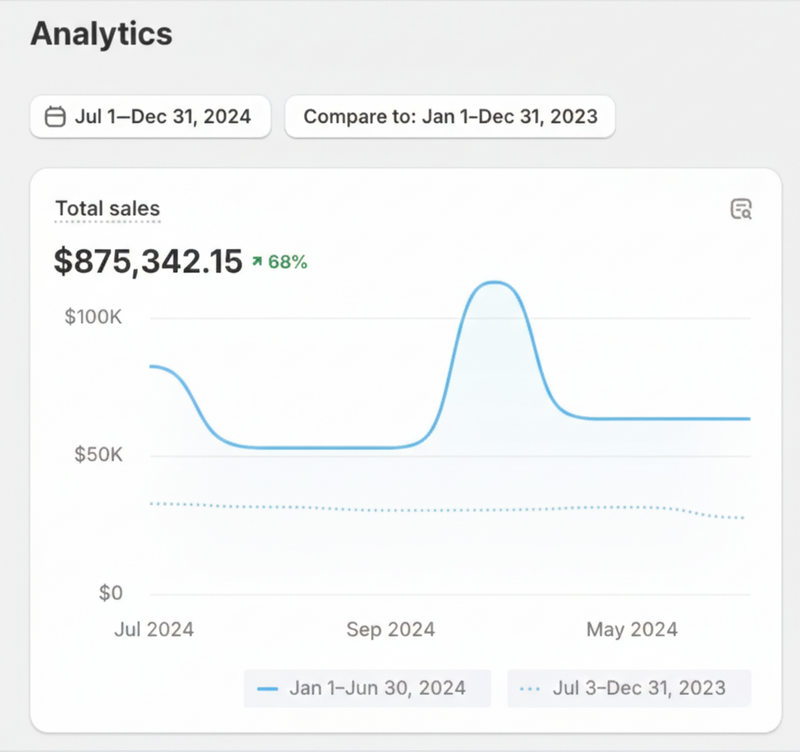Open the Jul 1–Dec 31, 2024 date picker
The width and height of the screenshot is (800, 752).
(150, 117)
